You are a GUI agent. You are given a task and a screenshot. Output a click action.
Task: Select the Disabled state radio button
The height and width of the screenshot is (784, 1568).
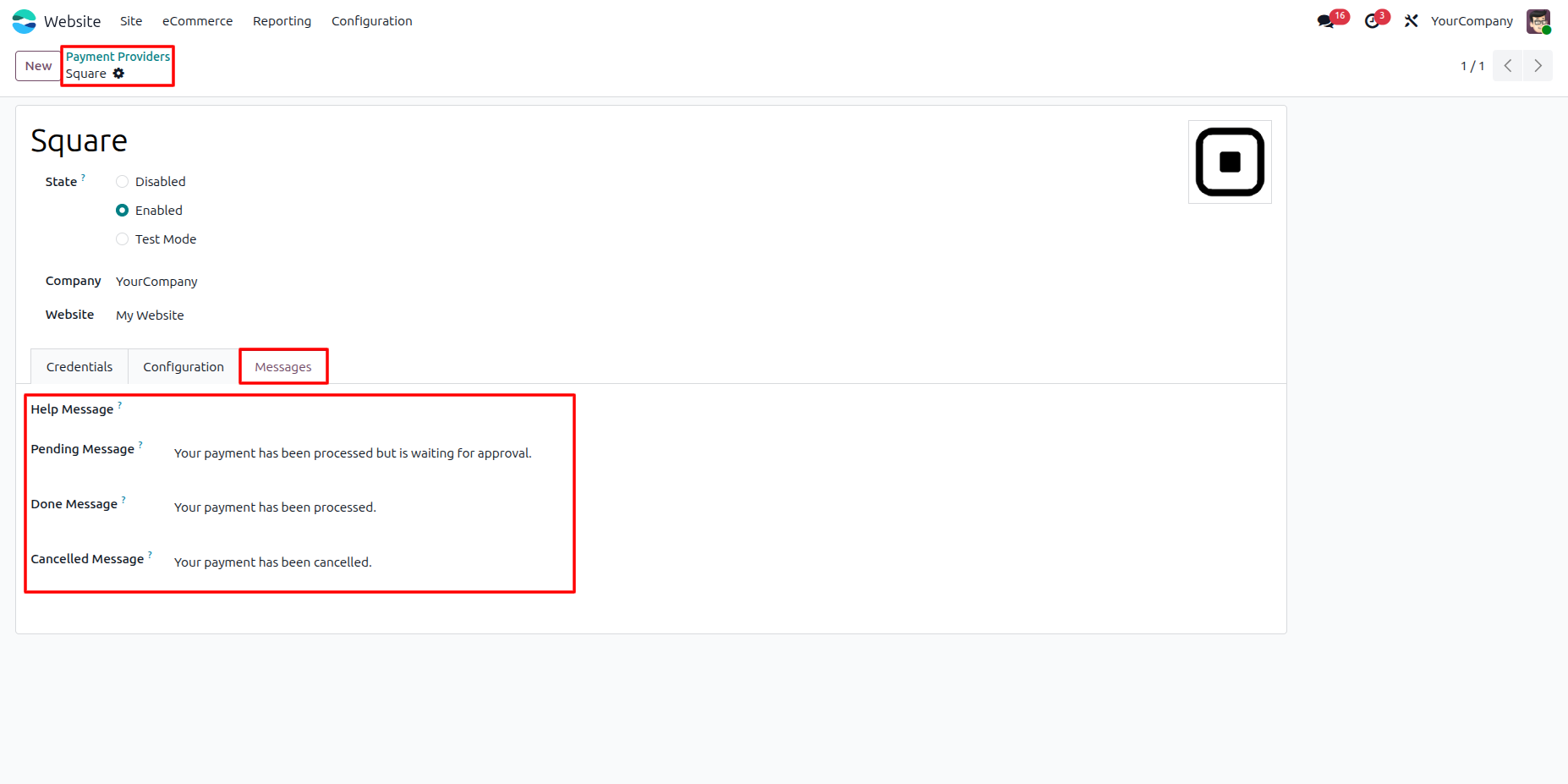click(x=122, y=182)
